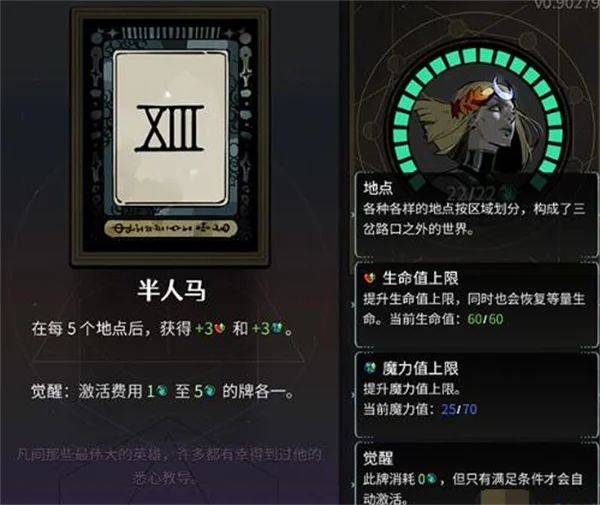
Task: Click the heart icon beside 生命值上限 heading
Action: 370,278
